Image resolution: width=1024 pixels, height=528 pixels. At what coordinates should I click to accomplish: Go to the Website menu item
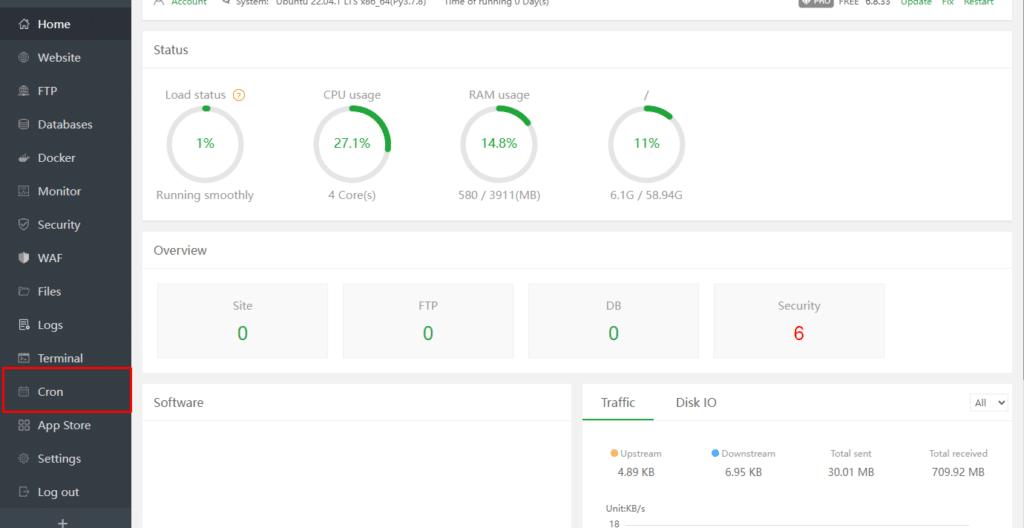point(59,57)
